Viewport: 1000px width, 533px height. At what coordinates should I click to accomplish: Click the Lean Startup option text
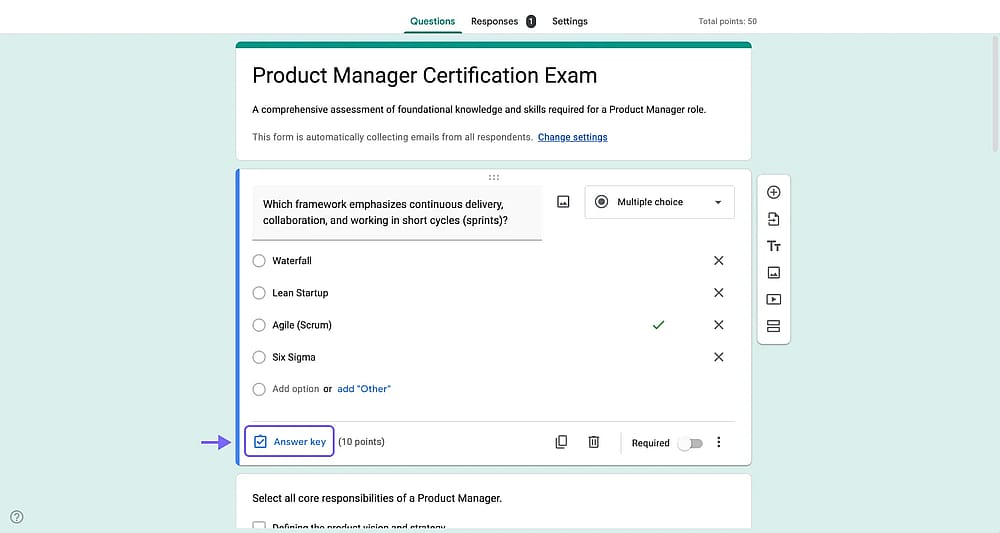click(x=300, y=293)
